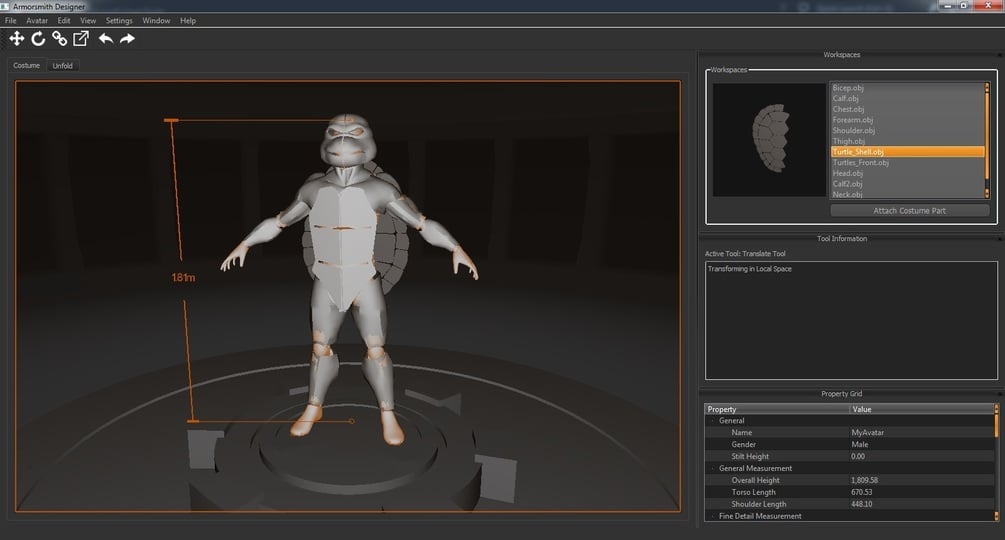The height and width of the screenshot is (540, 1005).
Task: Click the Property column header
Action: click(777, 409)
